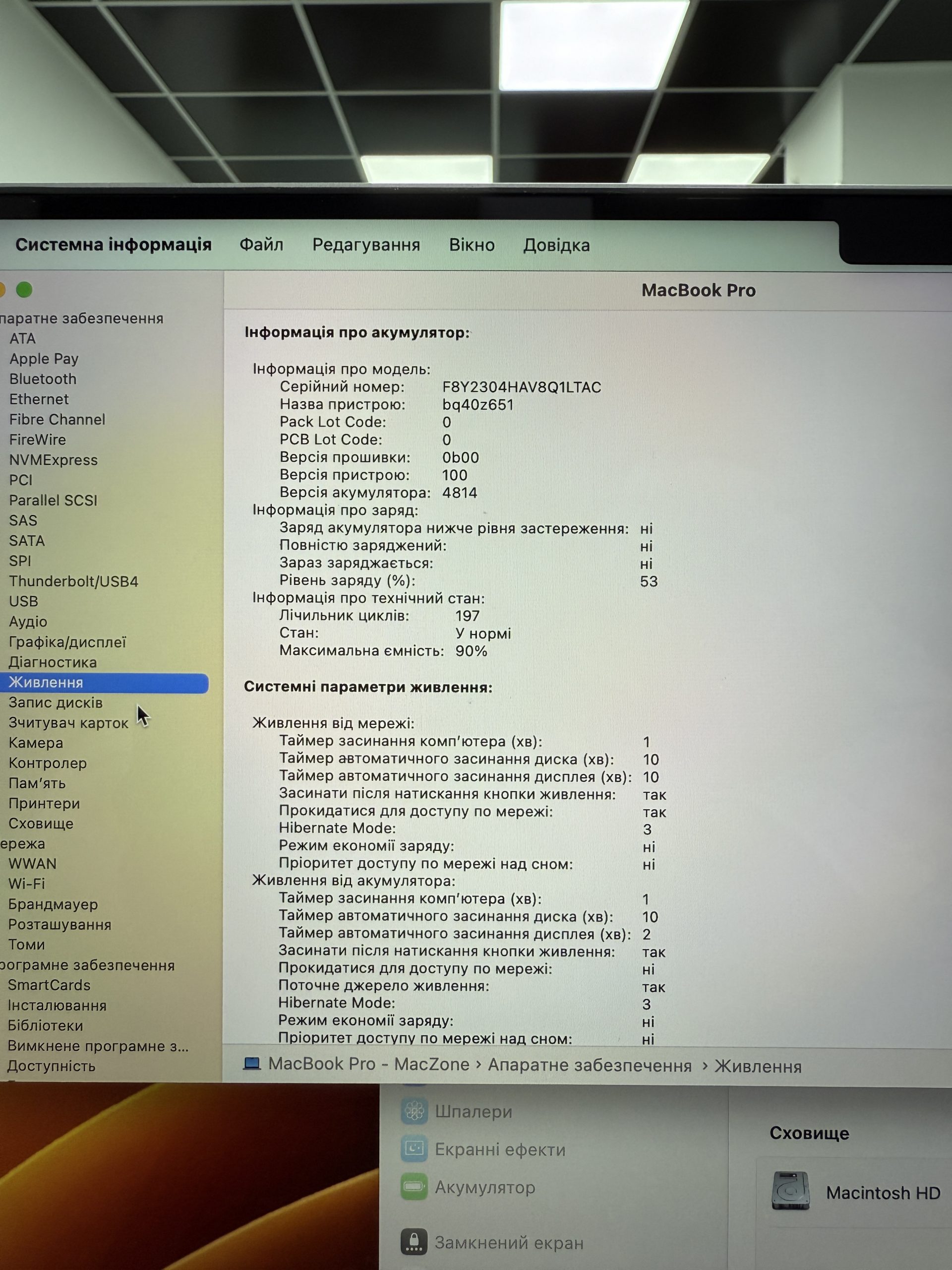Open the Довідка menu
The width and height of the screenshot is (952, 1270).
coord(556,245)
